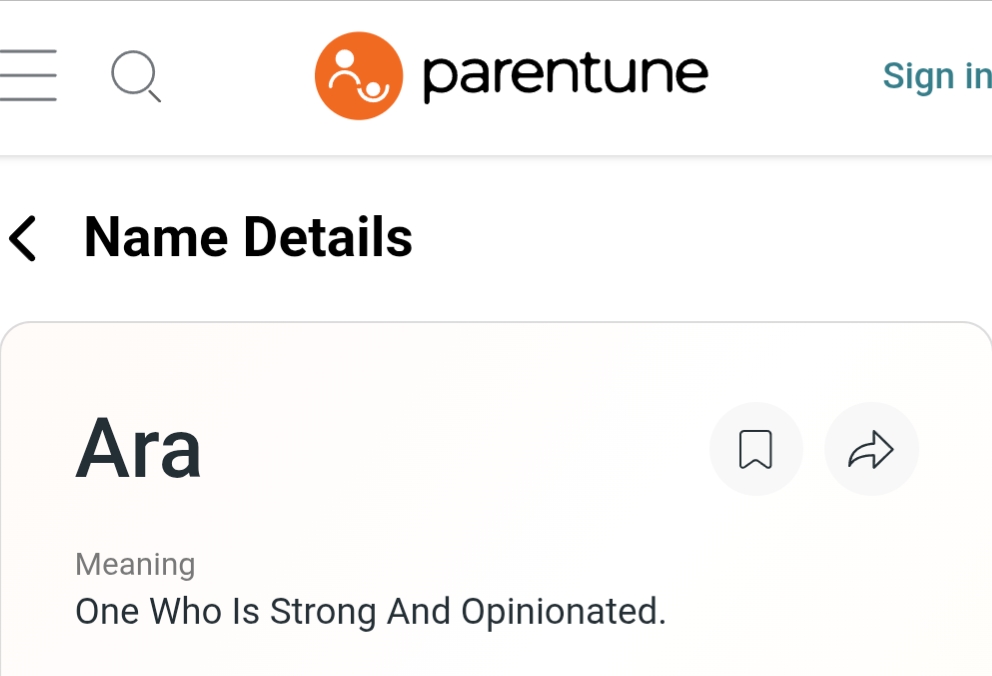Click "One" at the meaning's start
The height and width of the screenshot is (676, 992).
click(107, 611)
